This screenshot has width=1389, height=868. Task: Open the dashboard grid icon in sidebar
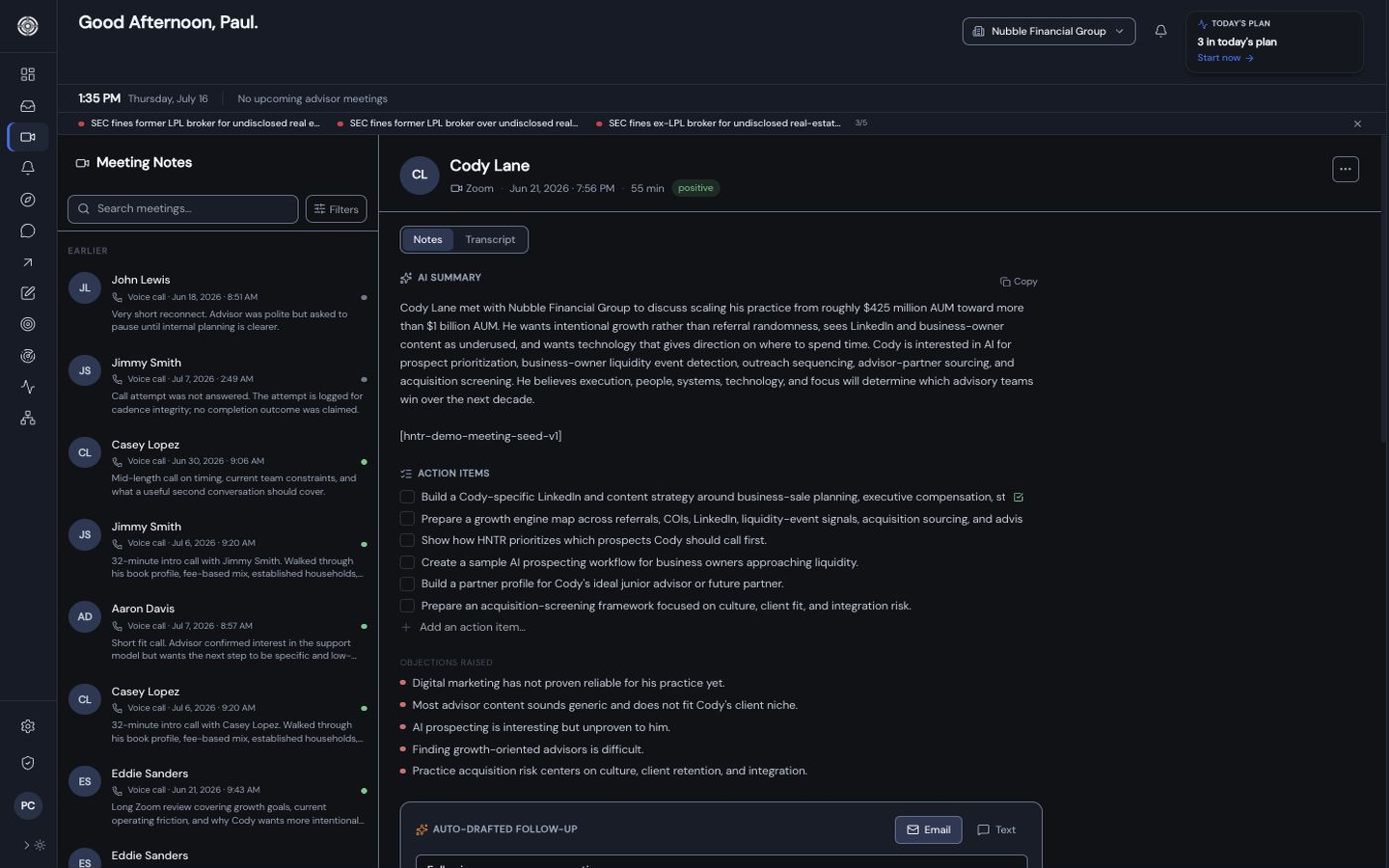[x=28, y=74]
